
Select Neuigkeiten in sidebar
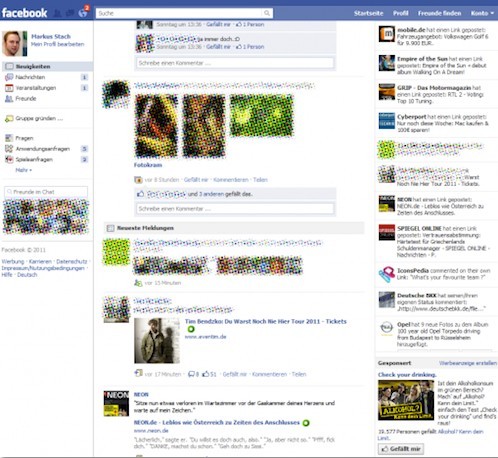point(48,67)
